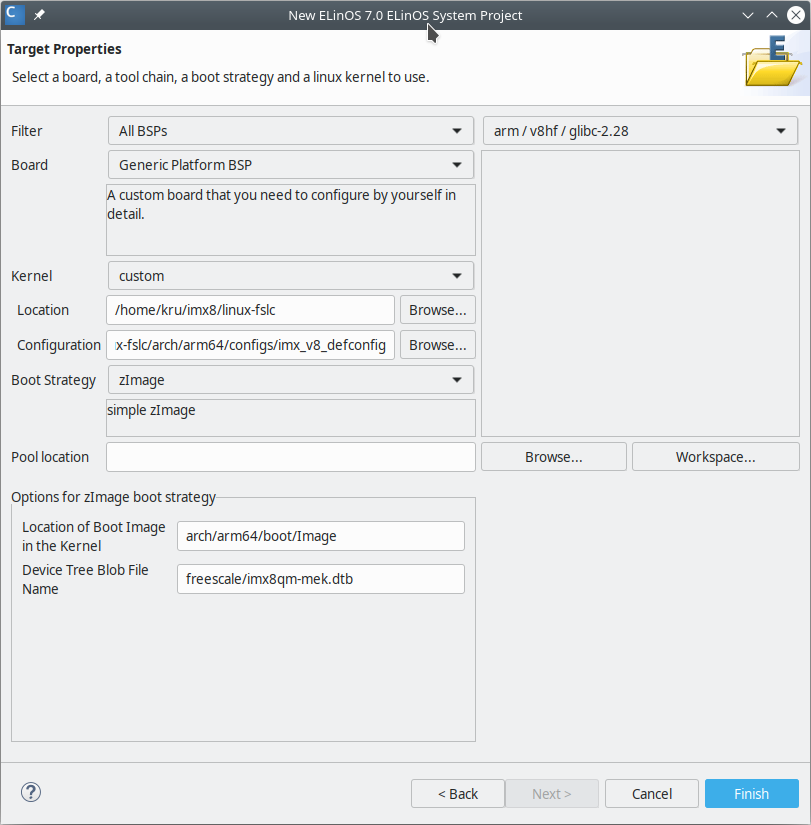This screenshot has width=811, height=825.
Task: Click the pin icon in title bar
Action: click(39, 15)
